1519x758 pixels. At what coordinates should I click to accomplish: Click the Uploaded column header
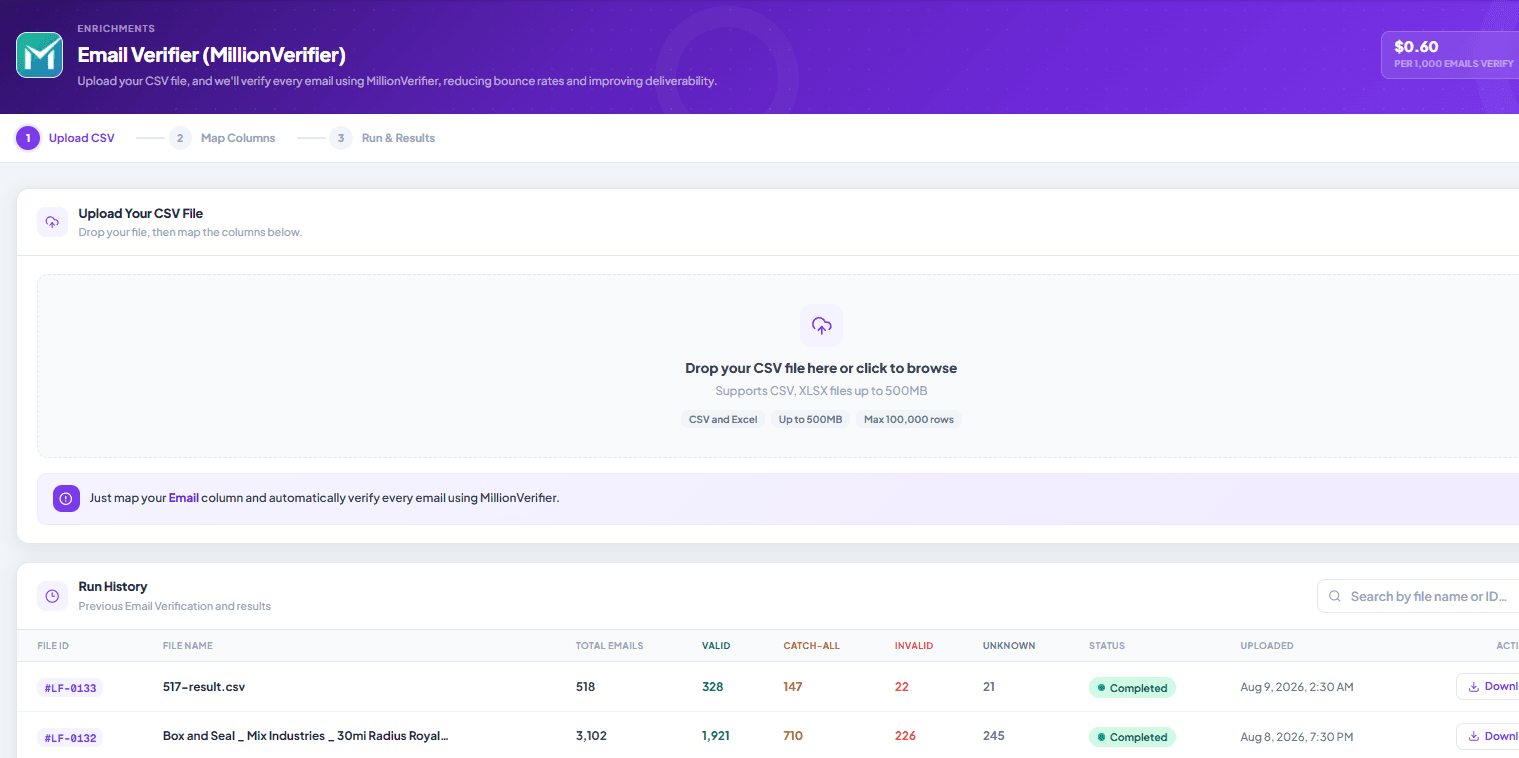[x=1267, y=646]
